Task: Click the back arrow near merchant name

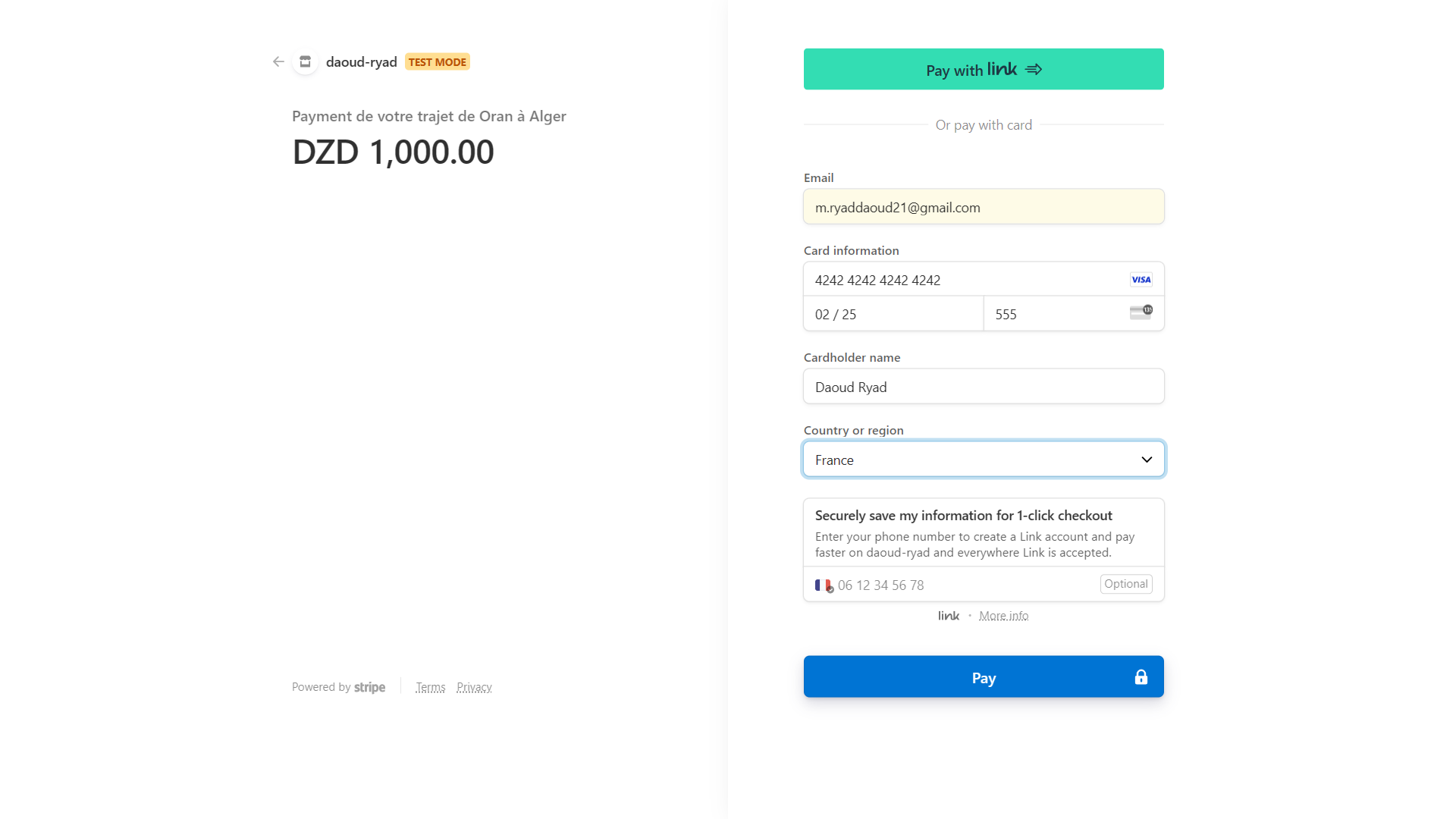Action: [278, 61]
